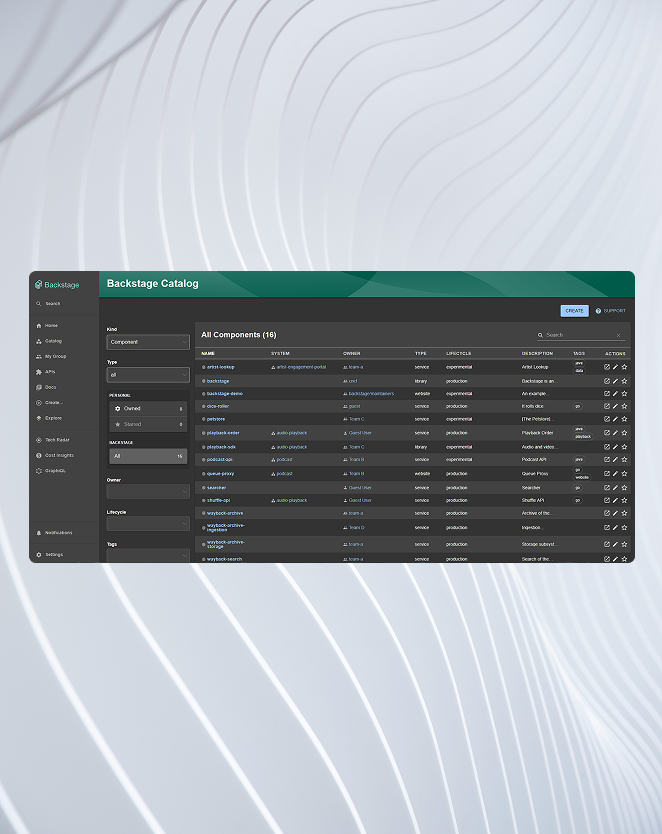Expand the Kind dropdown showing Component

[148, 342]
